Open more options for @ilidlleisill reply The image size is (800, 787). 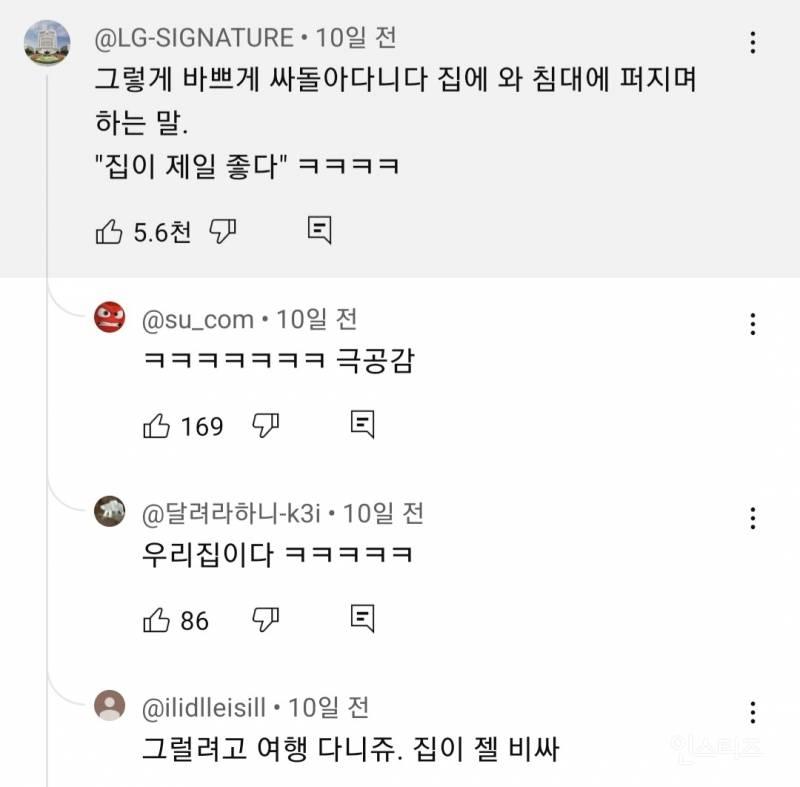coord(753,711)
